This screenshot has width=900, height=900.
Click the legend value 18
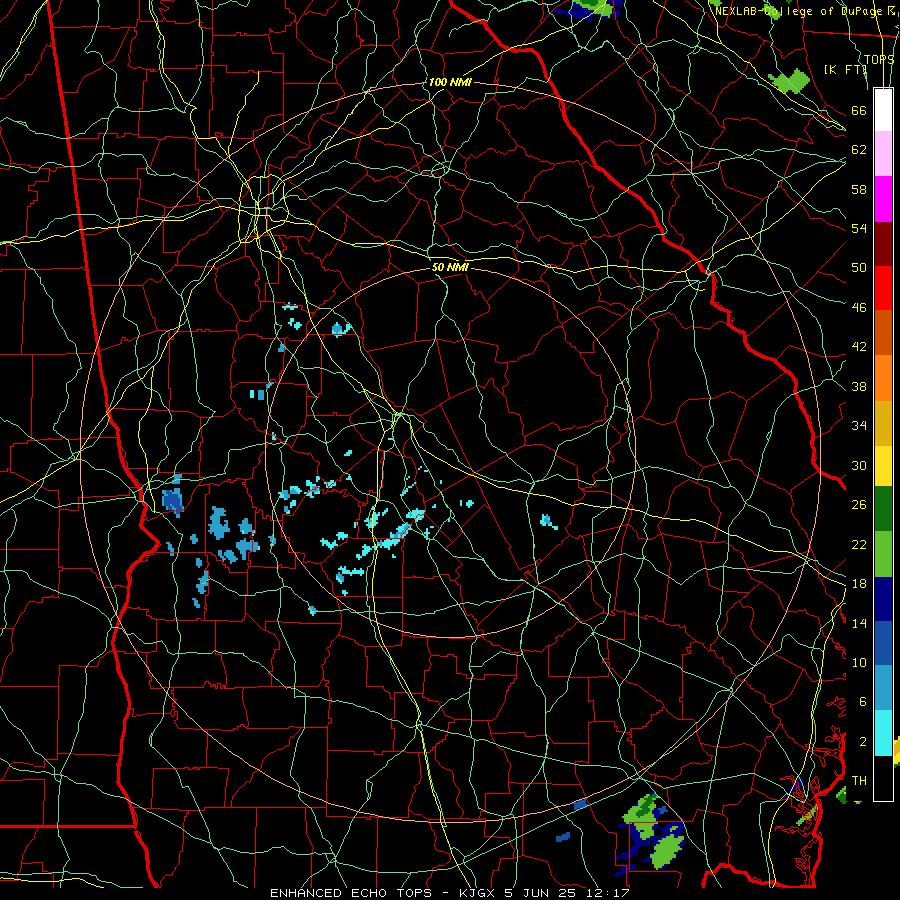[x=859, y=584]
